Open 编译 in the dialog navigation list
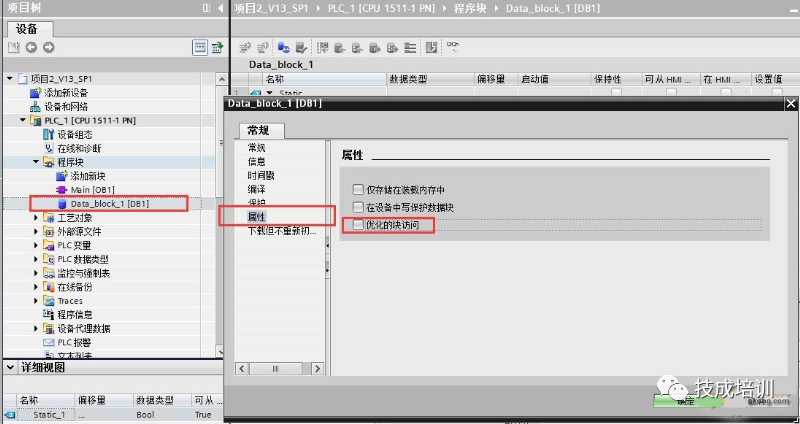The image size is (800, 424). point(257,189)
